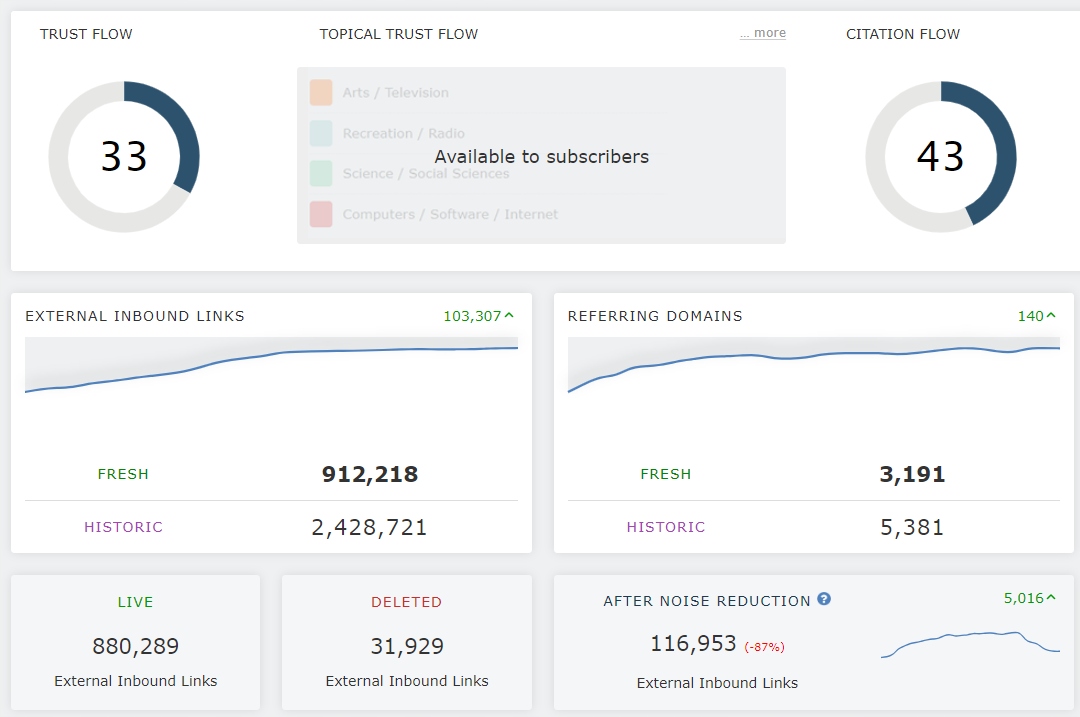The image size is (1080, 717).
Task: Click the Science / Social Sciences swatch
Action: coord(321,173)
